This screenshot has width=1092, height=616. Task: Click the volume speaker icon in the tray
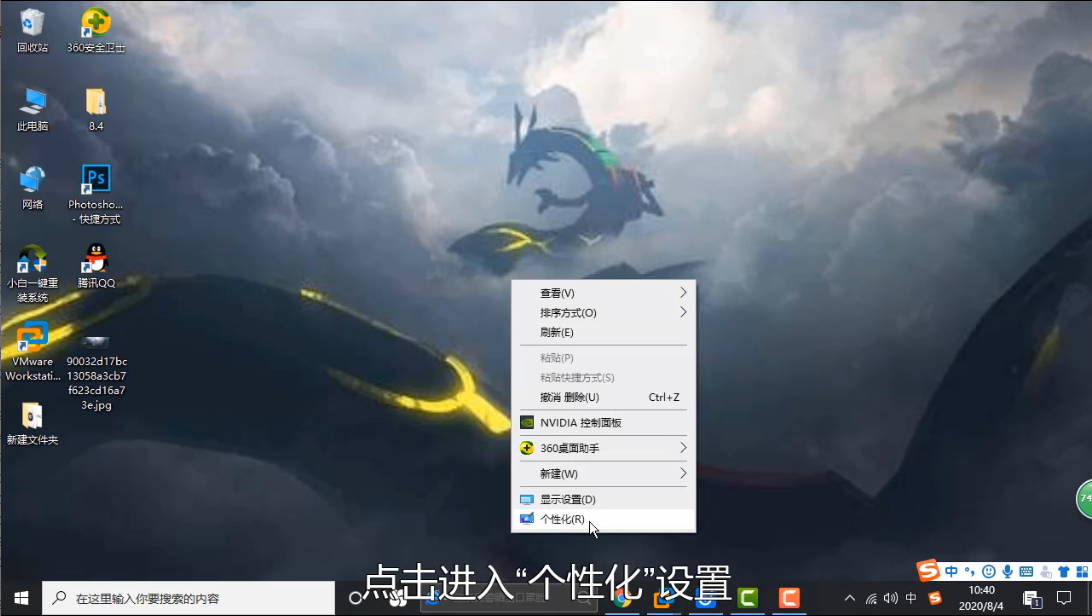click(889, 598)
